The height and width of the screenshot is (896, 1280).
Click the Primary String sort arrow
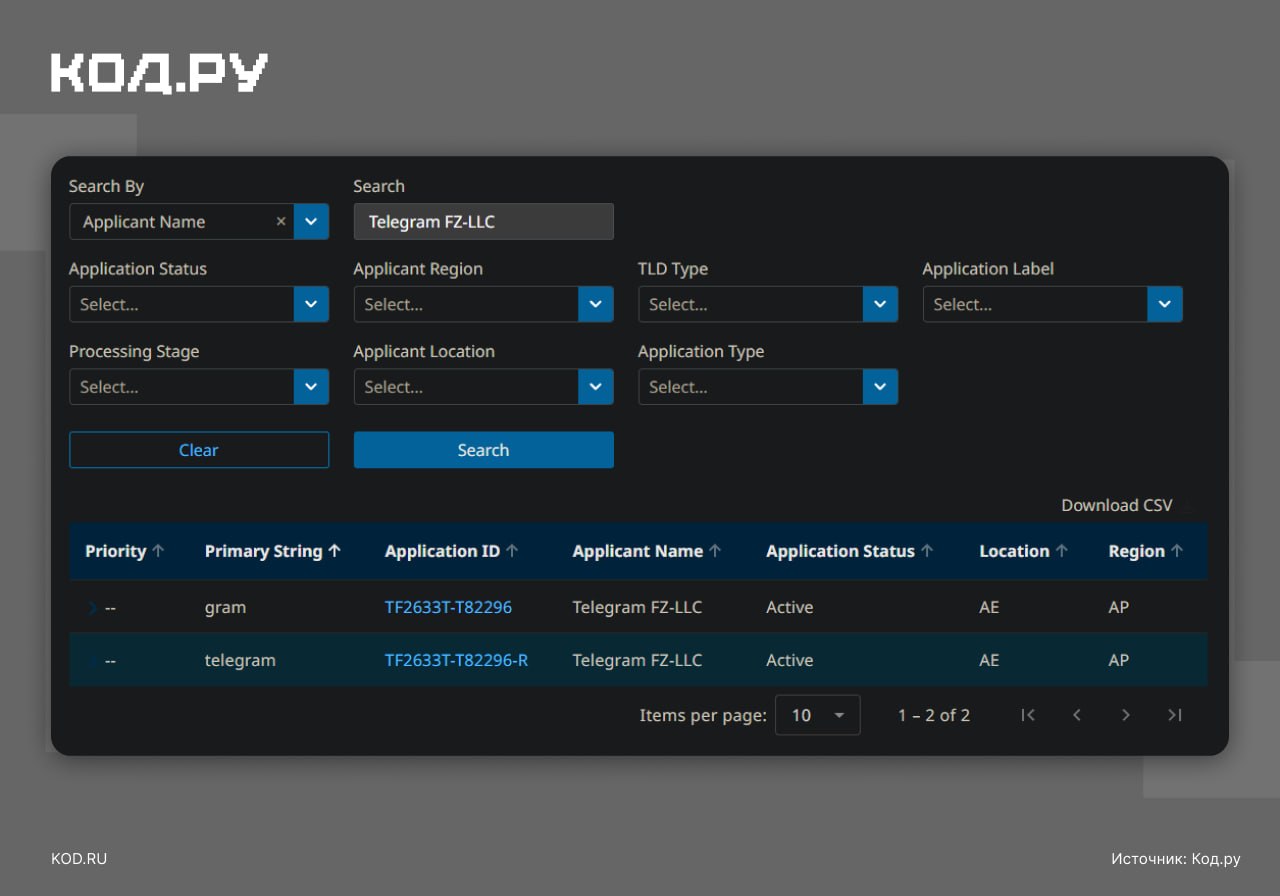[335, 551]
